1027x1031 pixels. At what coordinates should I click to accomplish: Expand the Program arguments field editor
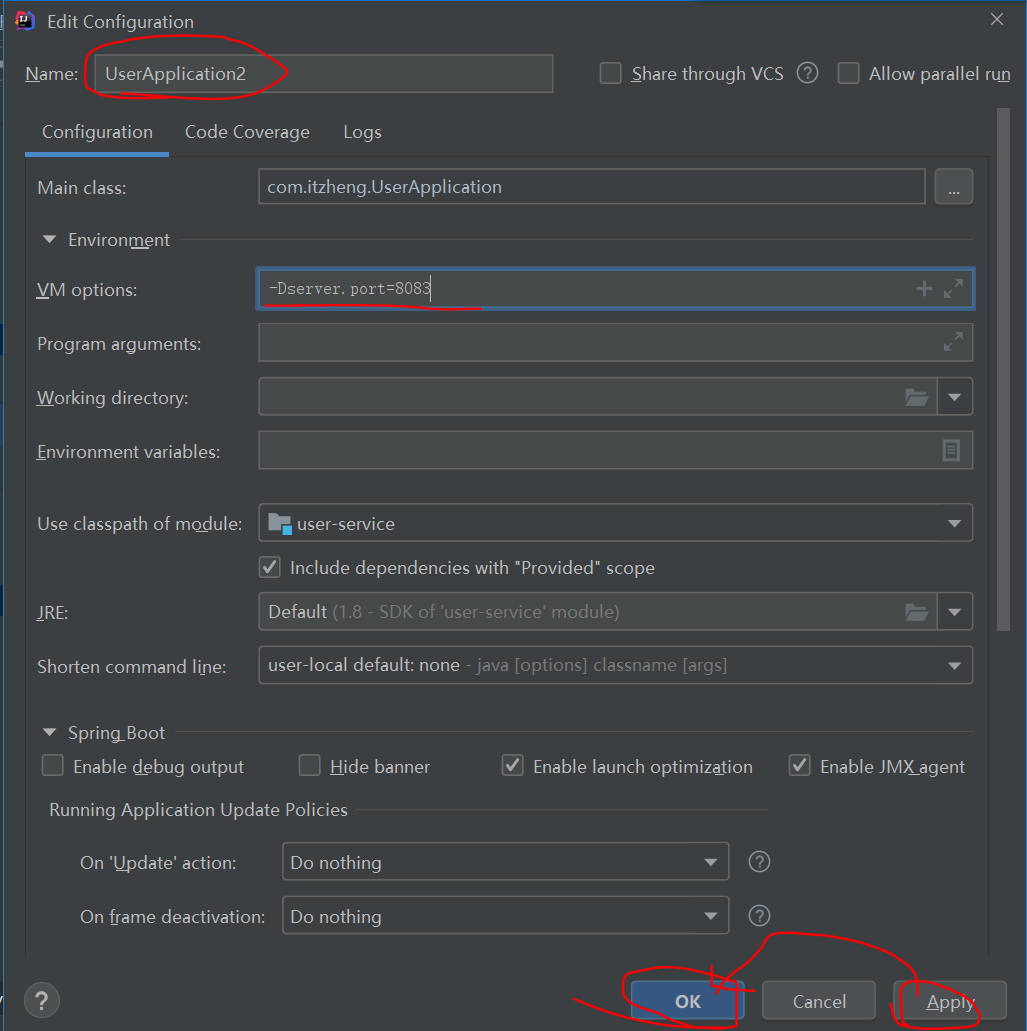[x=953, y=341]
